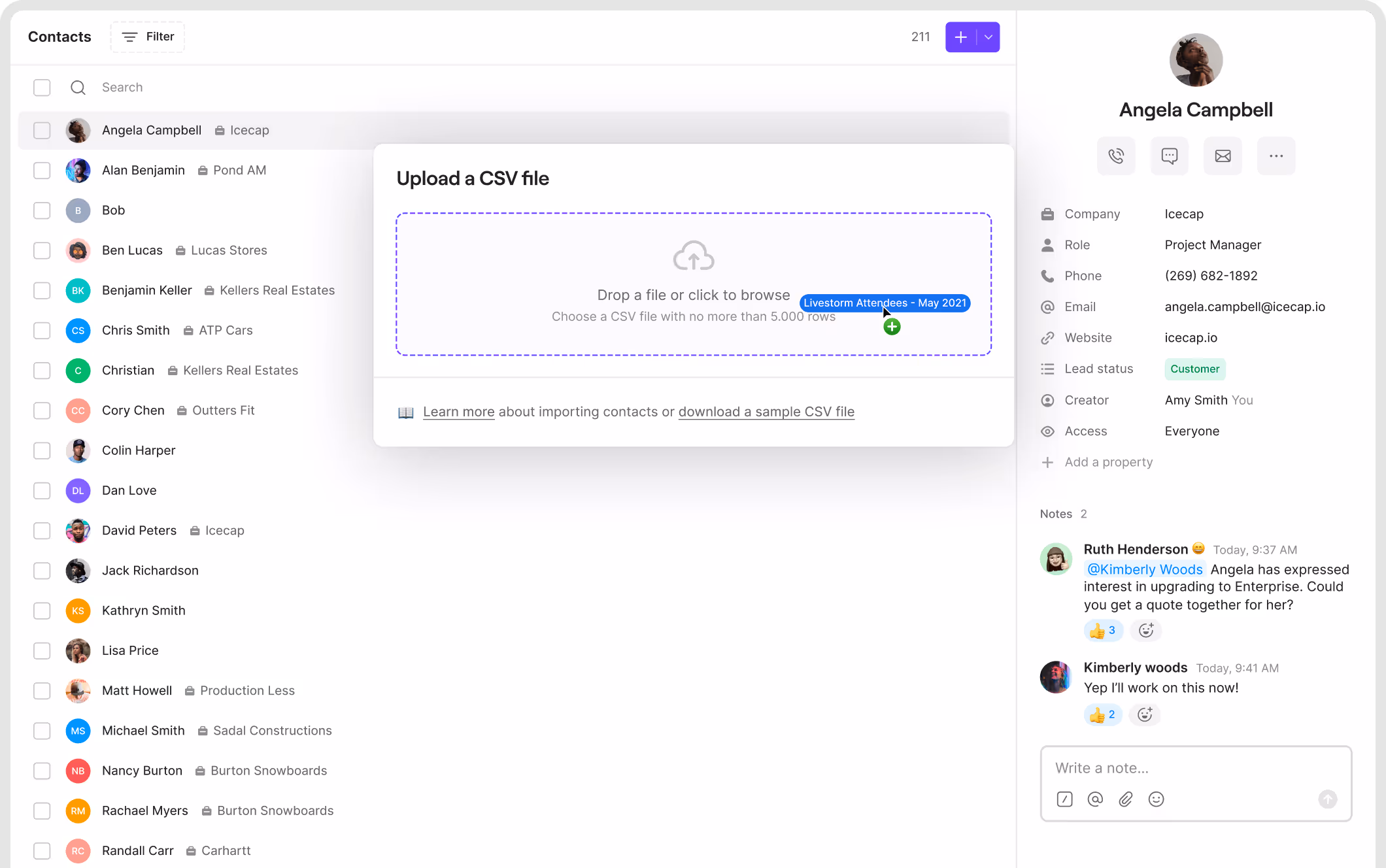
Task: Open the three-dots more options button
Action: point(1276,156)
